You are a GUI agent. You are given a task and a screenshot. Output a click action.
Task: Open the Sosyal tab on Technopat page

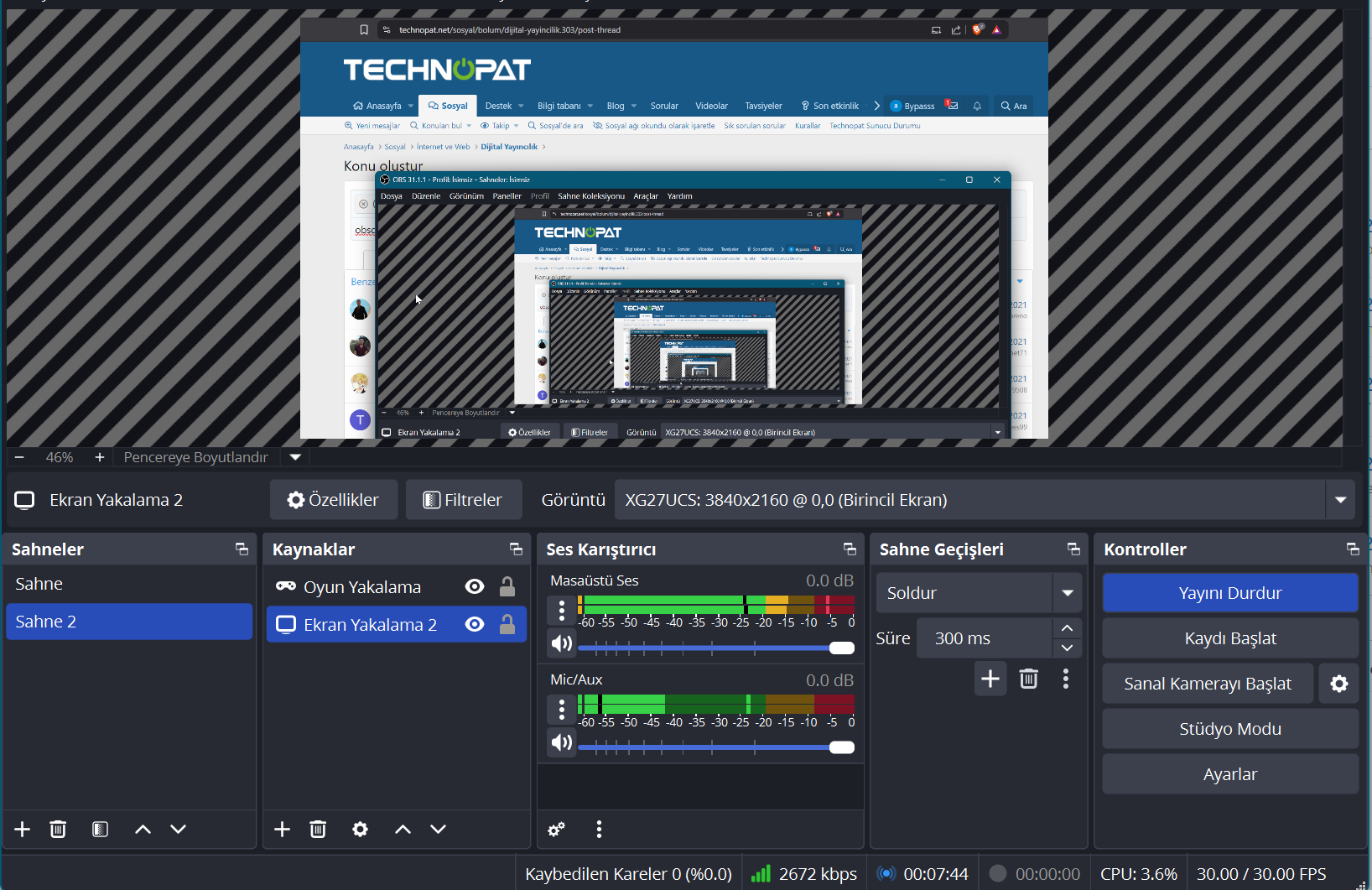(448, 106)
